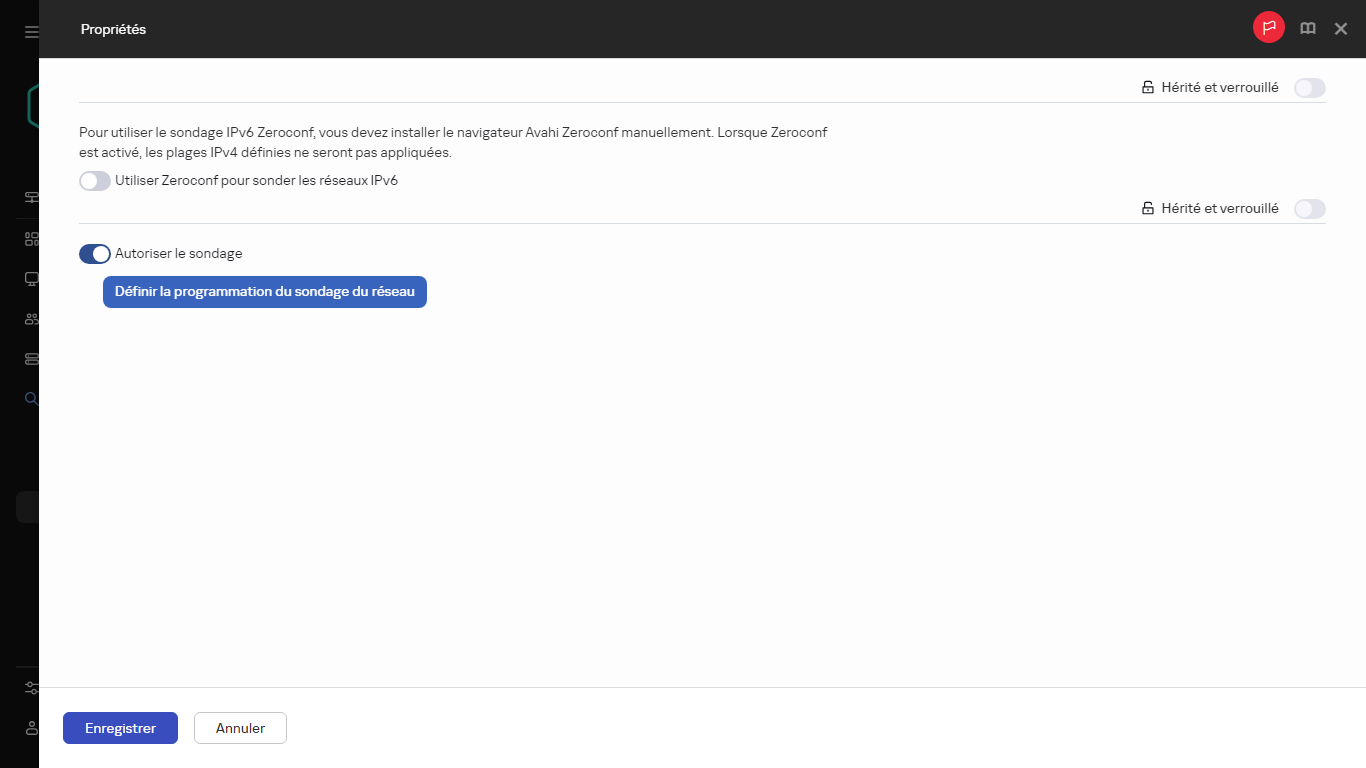Viewport: 1366px width, 768px height.
Task: Click the lock icon above the Zeroconf description
Action: point(1148,88)
